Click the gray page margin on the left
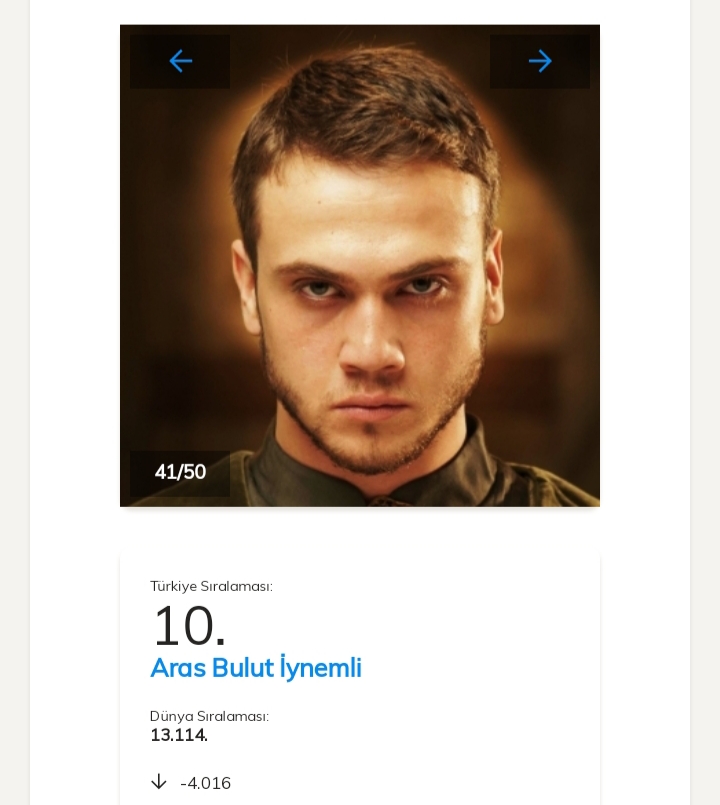The height and width of the screenshot is (805, 720). 14,400
